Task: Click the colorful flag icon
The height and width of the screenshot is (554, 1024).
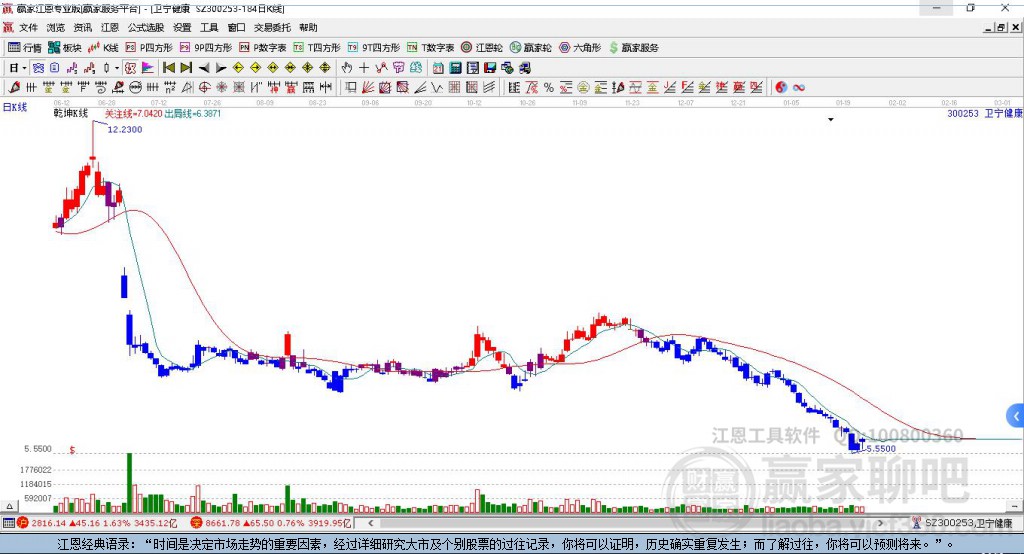Action: tap(148, 68)
